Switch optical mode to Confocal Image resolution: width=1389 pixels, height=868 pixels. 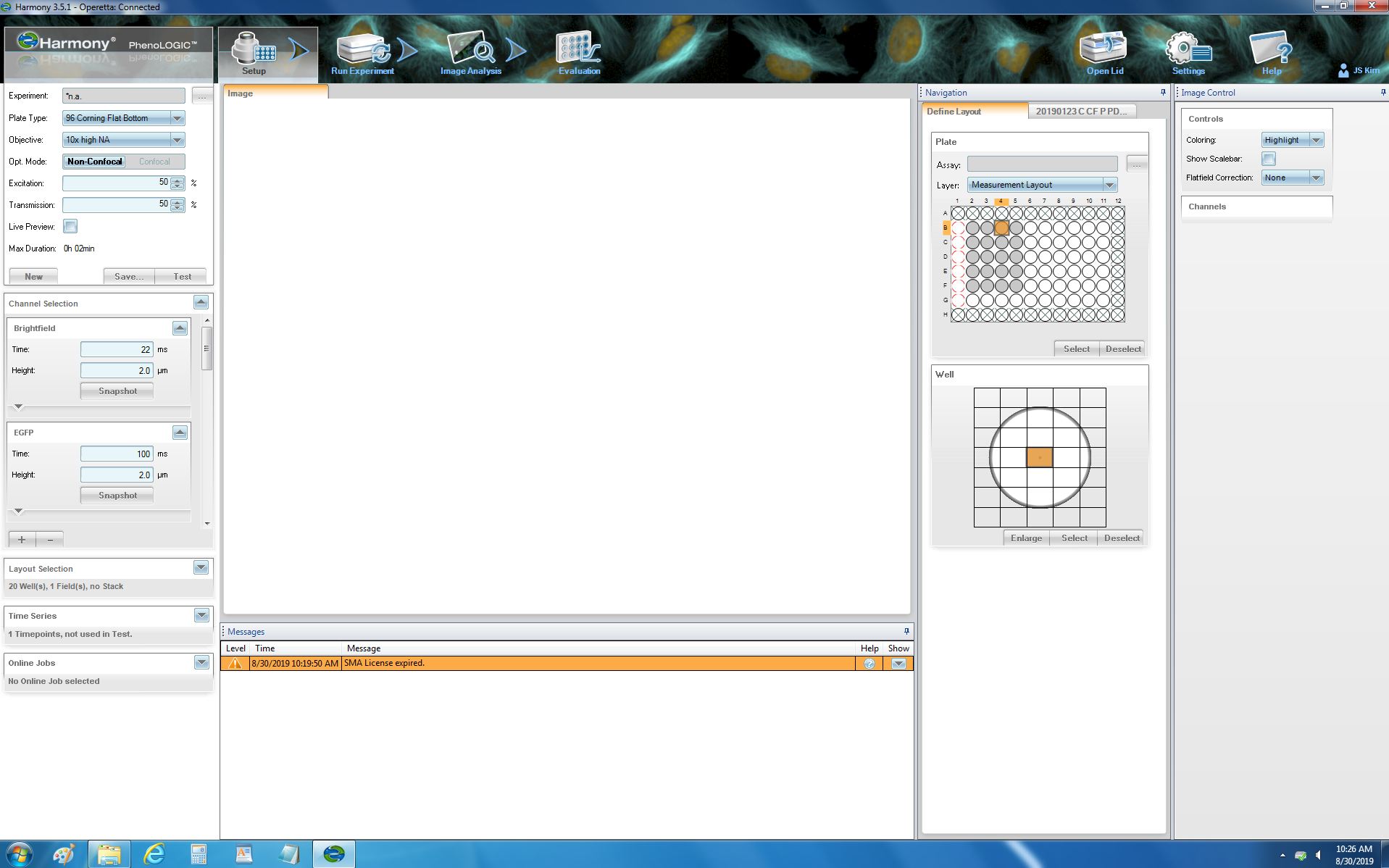coord(154,162)
